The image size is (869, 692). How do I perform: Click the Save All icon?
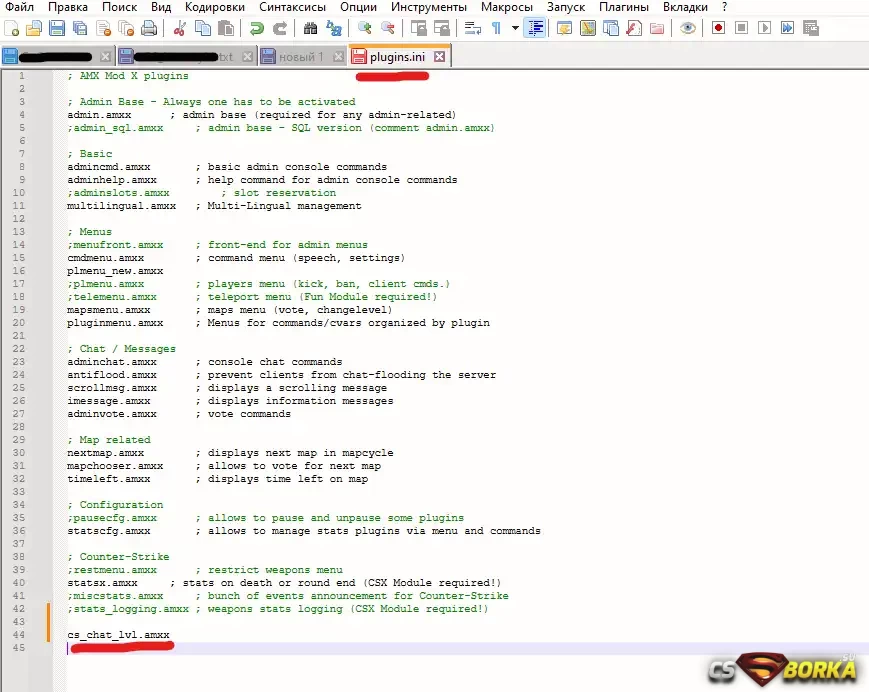pyautogui.click(x=80, y=28)
